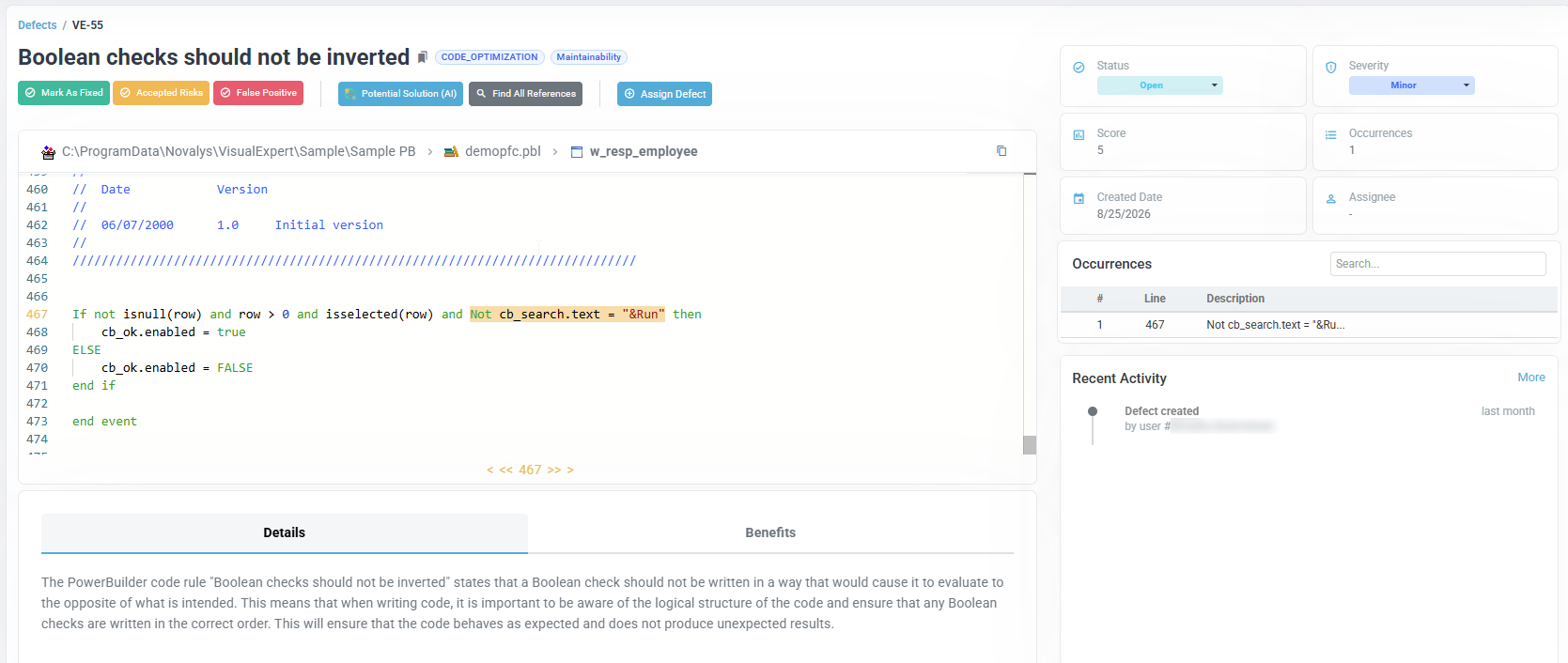This screenshot has width=1568, height=663.
Task: Click the CODE_OPTIMIZATION tag
Action: pyautogui.click(x=489, y=57)
